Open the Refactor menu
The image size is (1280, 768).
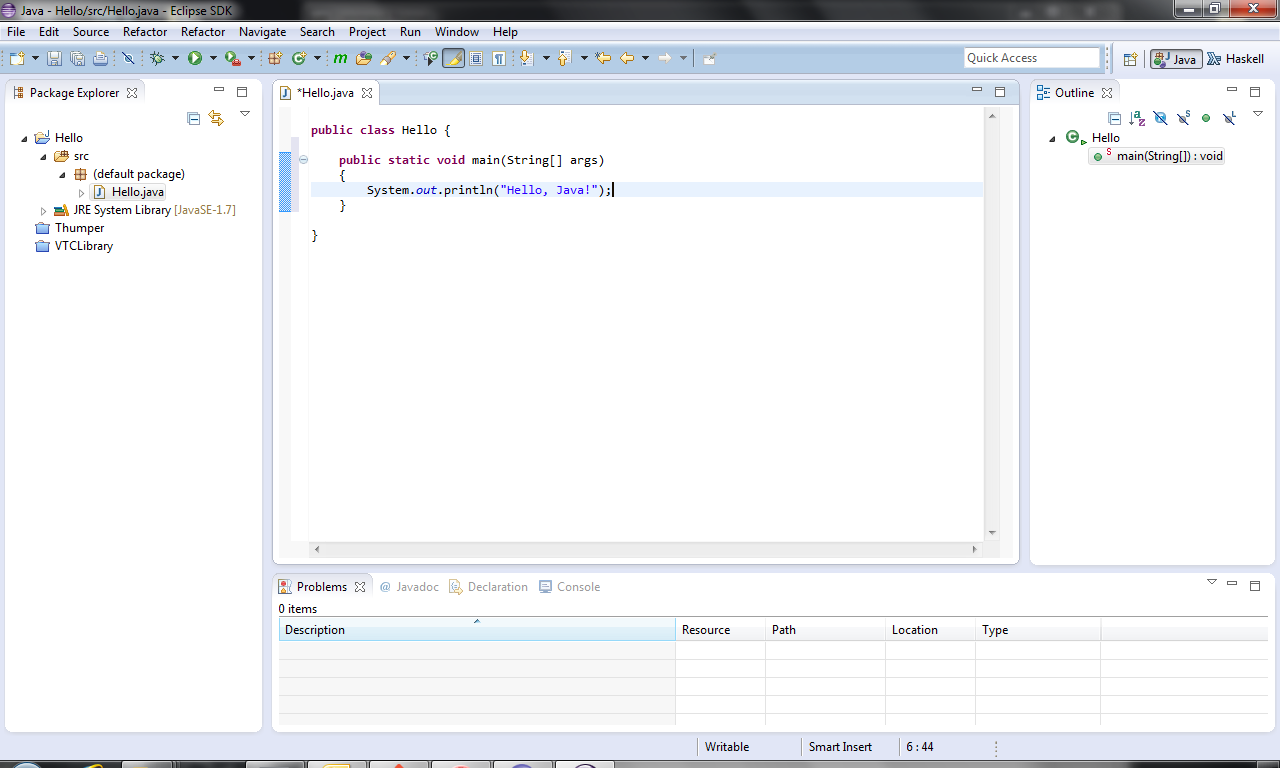[x=145, y=32]
